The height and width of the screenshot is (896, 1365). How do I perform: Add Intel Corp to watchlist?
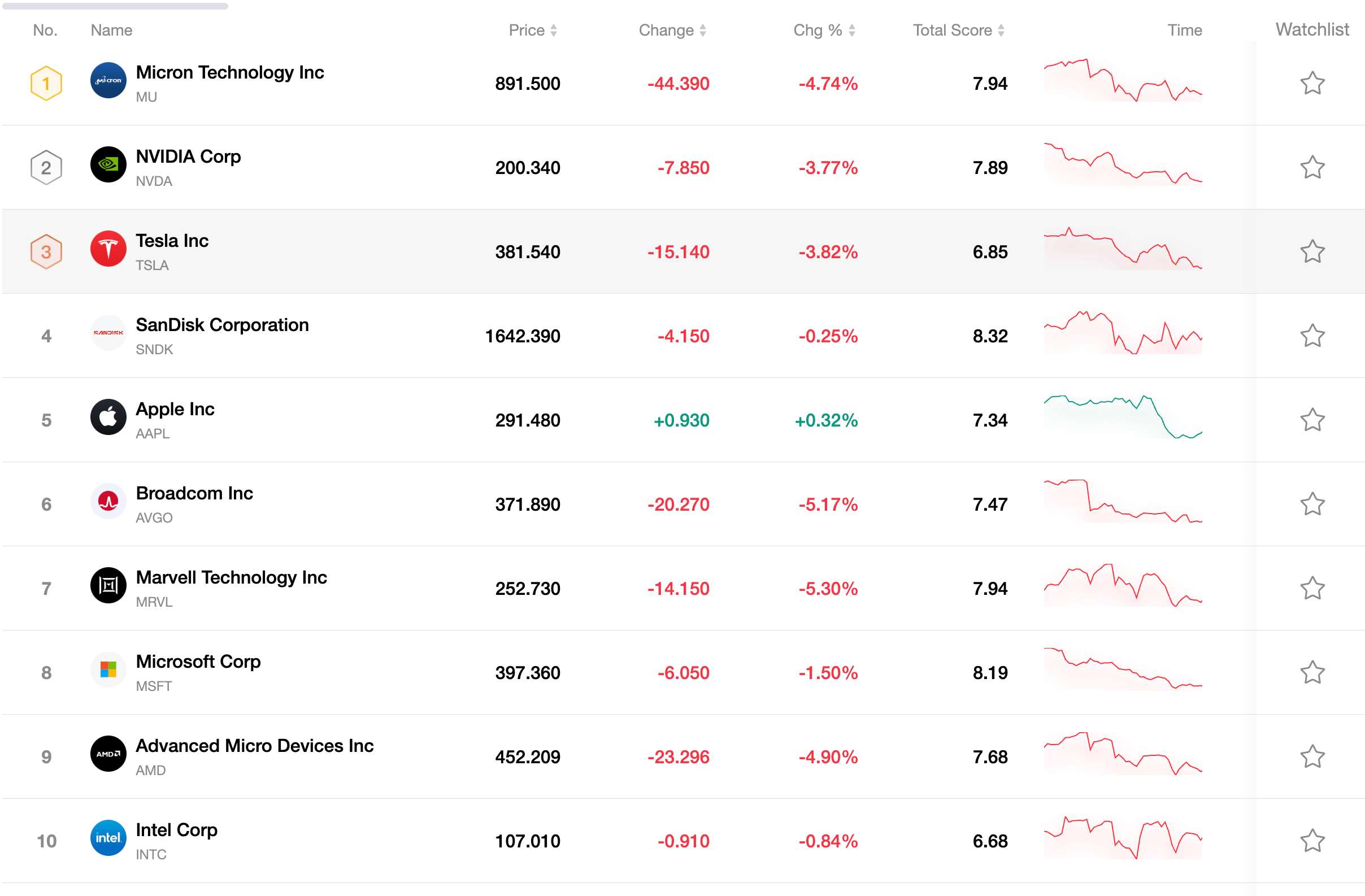tap(1312, 841)
